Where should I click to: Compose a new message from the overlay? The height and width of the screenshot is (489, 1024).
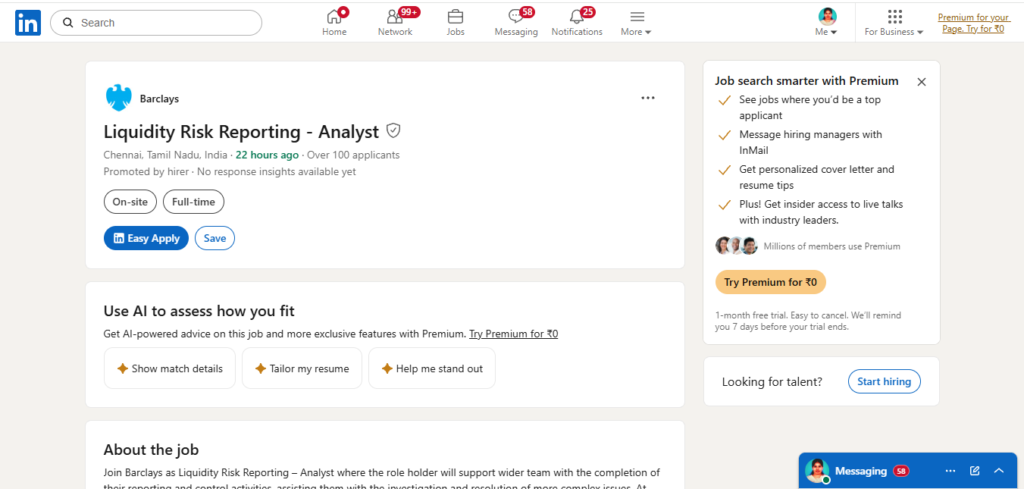point(974,471)
